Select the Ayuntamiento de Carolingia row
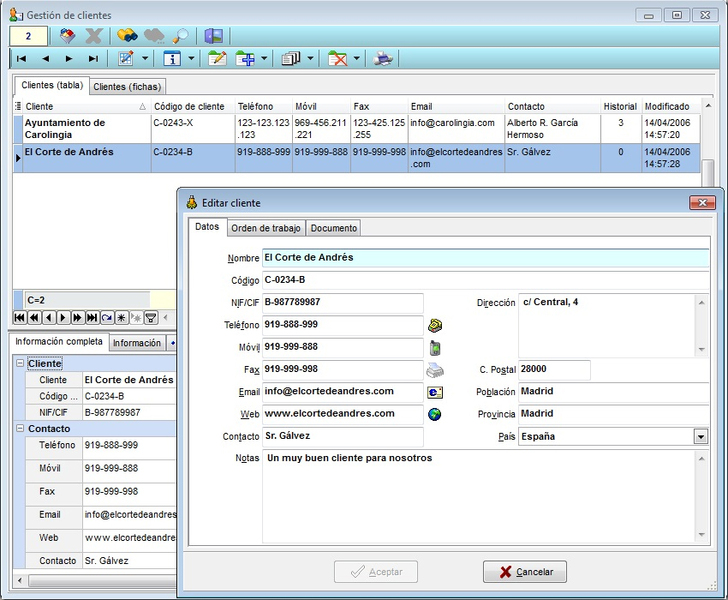This screenshot has width=728, height=600. pyautogui.click(x=357, y=129)
